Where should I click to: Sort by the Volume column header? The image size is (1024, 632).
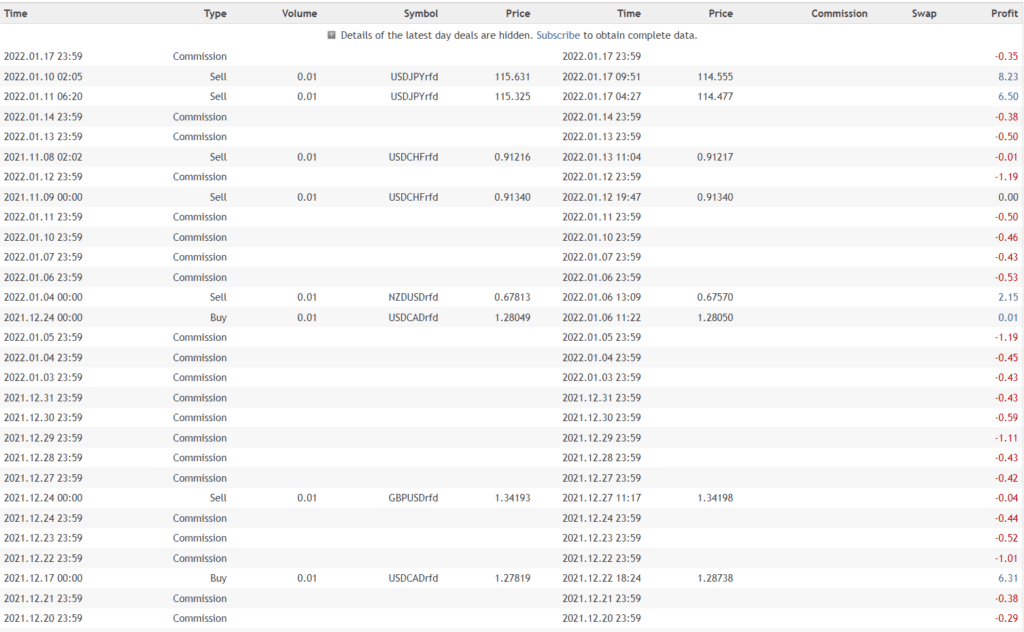[x=299, y=14]
